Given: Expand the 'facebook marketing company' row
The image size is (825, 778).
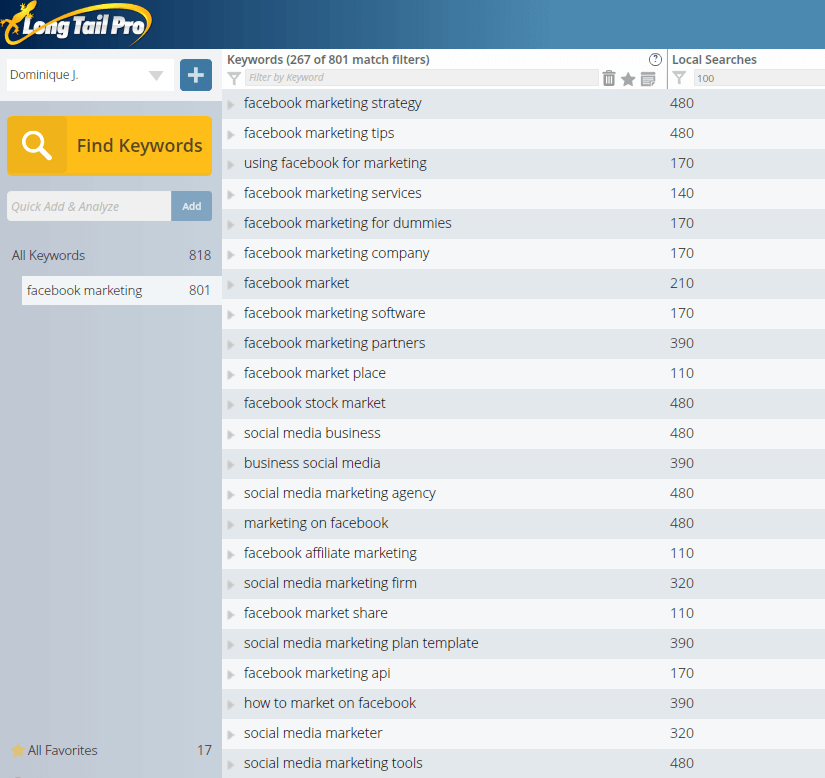Looking at the screenshot, I should click(230, 255).
